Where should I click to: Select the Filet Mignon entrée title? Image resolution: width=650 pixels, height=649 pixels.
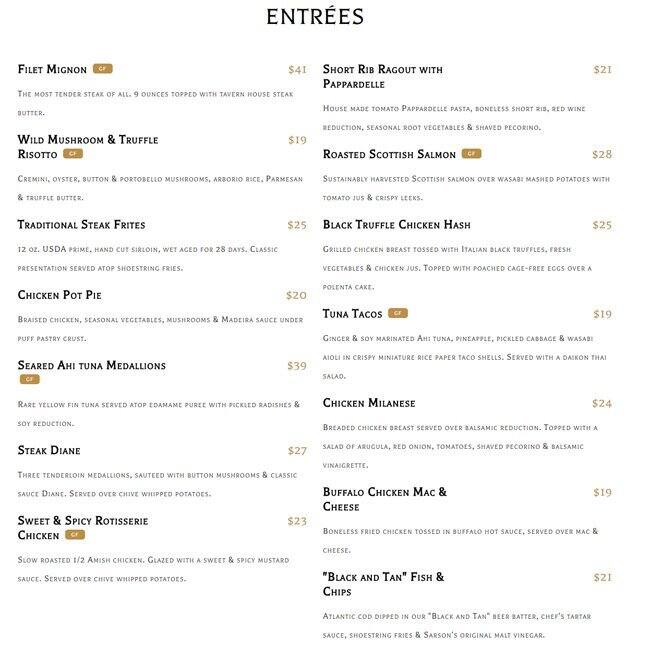52,70
